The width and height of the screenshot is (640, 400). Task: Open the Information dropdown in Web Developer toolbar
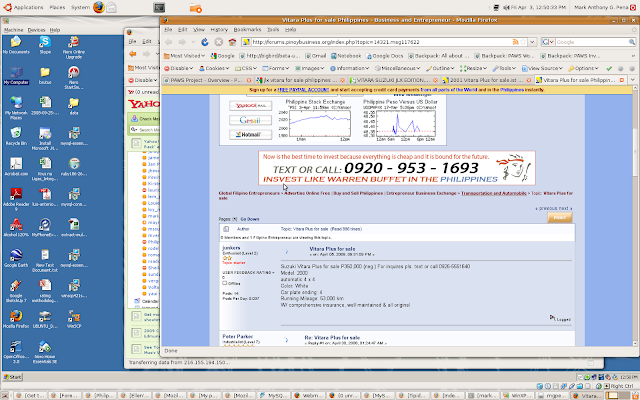pyautogui.click(x=349, y=69)
